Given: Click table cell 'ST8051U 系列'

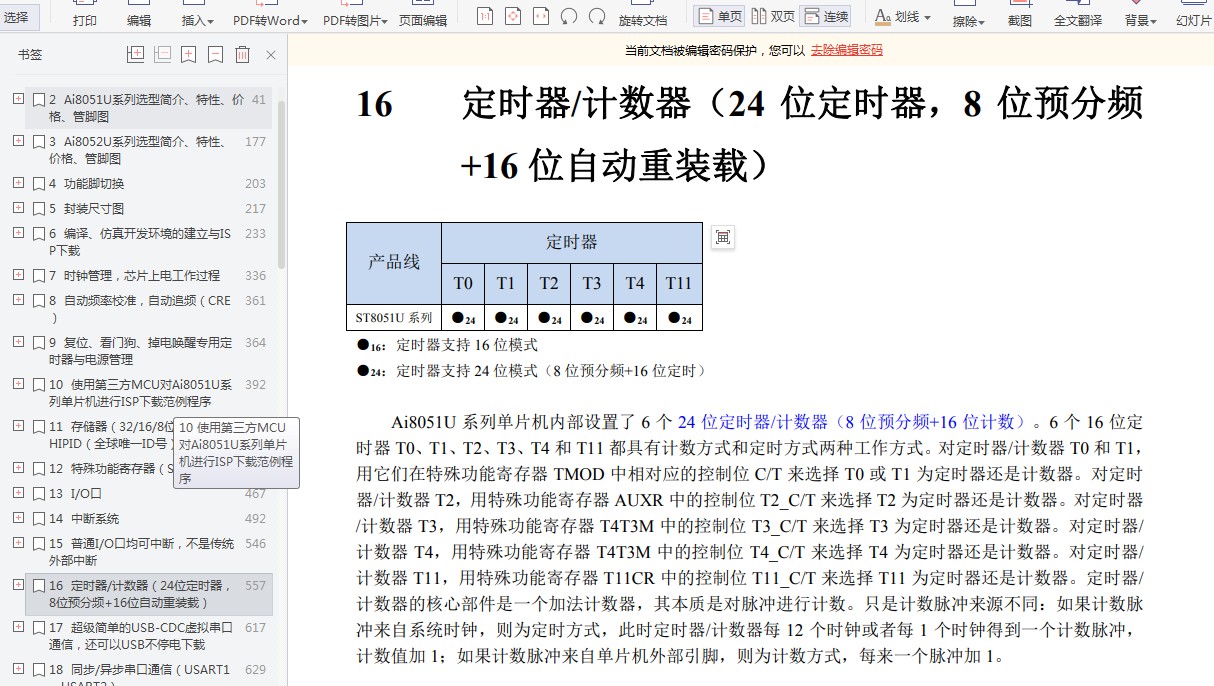Looking at the screenshot, I should coord(394,318).
